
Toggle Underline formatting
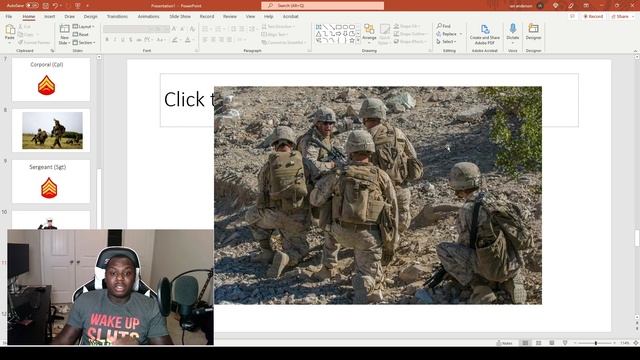(x=123, y=40)
